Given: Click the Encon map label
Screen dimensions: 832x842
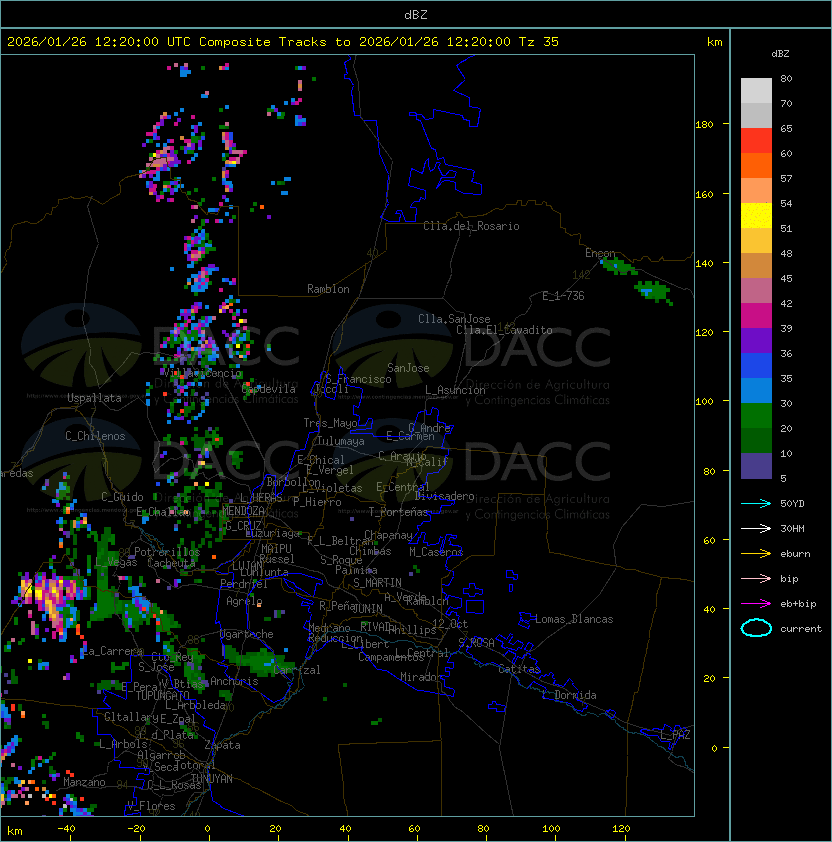Looking at the screenshot, I should tap(600, 253).
